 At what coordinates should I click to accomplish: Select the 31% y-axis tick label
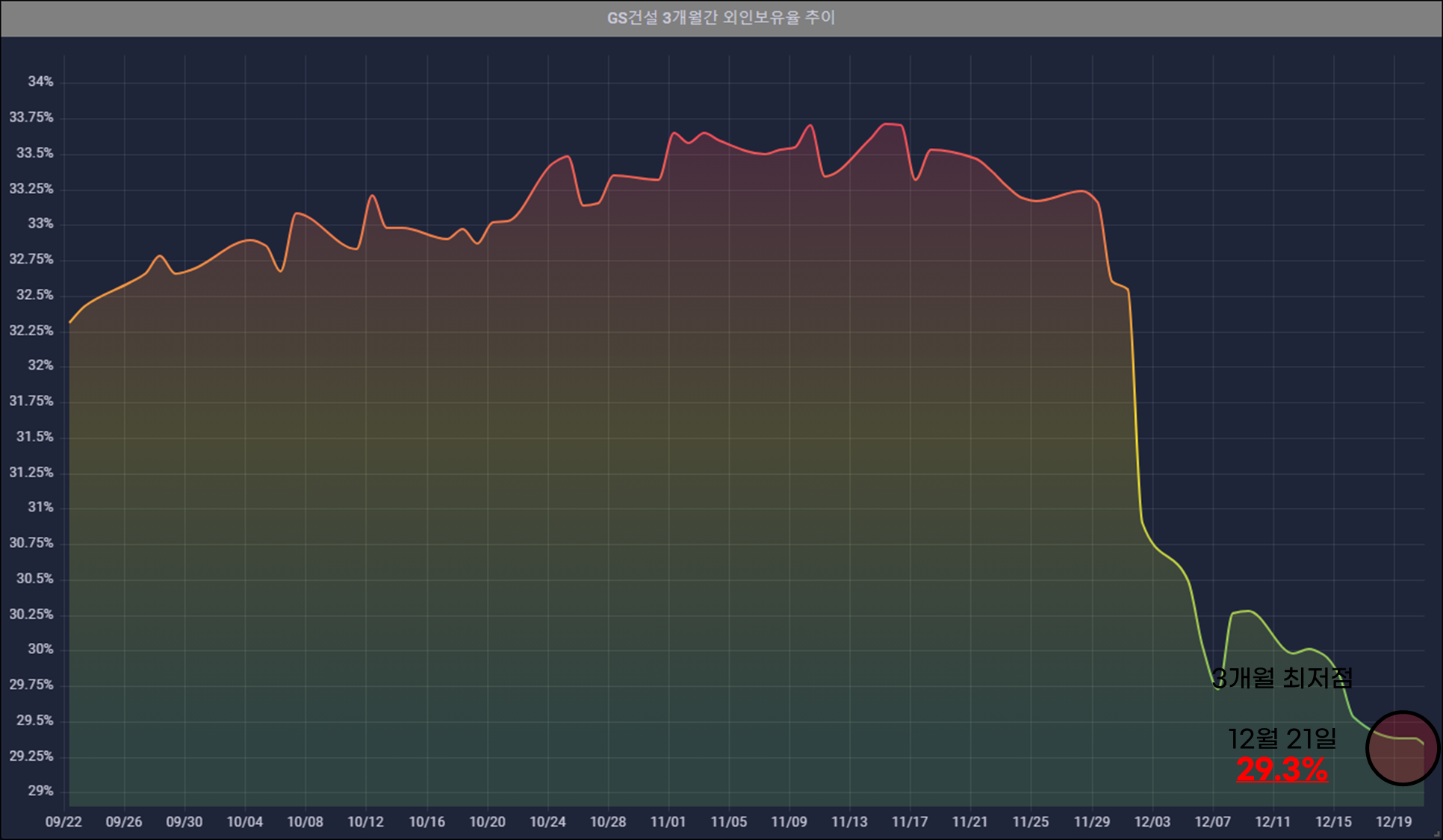40,507
